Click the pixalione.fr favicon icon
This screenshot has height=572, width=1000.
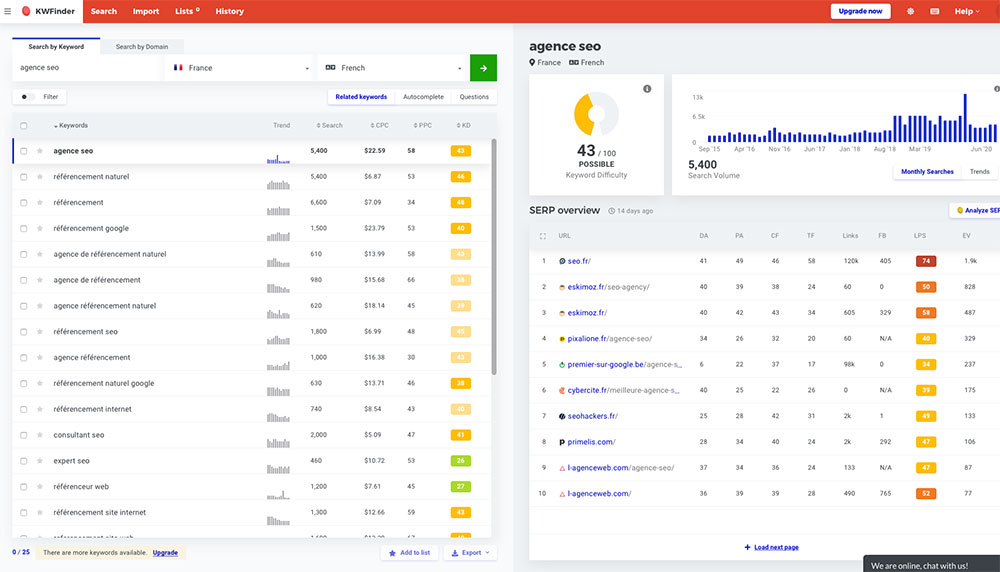(x=562, y=339)
